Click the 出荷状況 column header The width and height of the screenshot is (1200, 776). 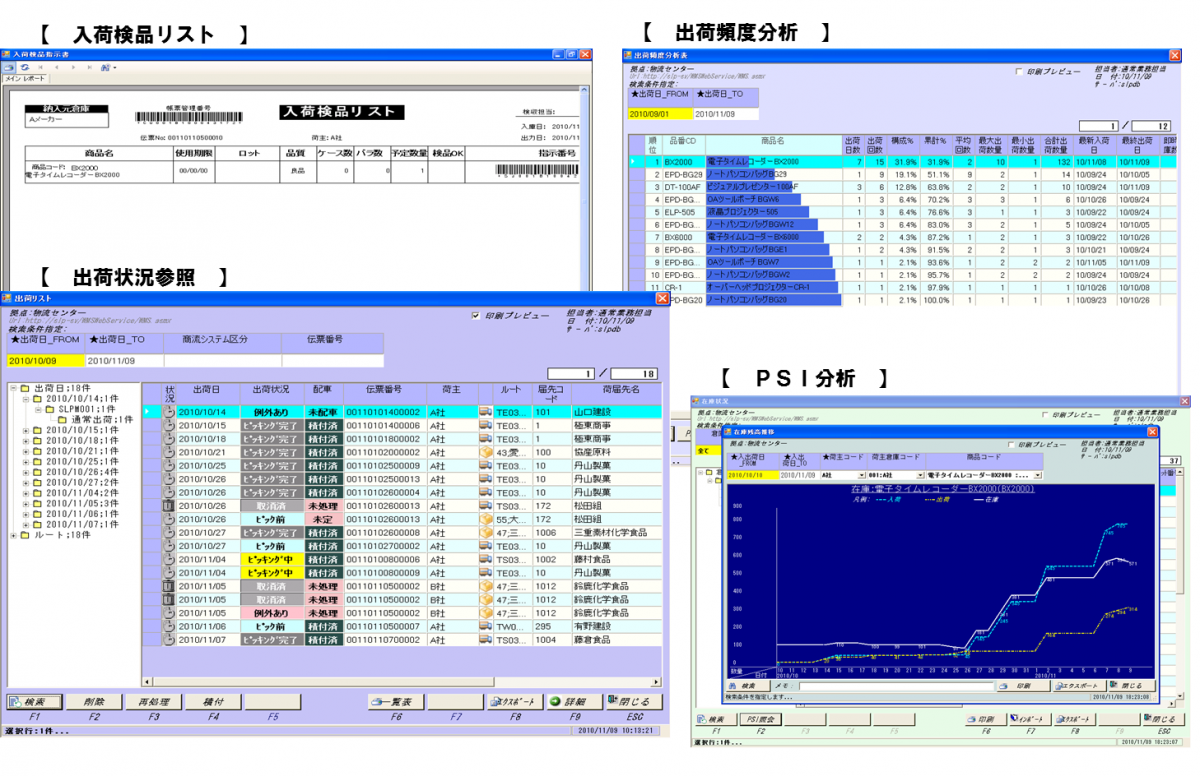[271, 391]
